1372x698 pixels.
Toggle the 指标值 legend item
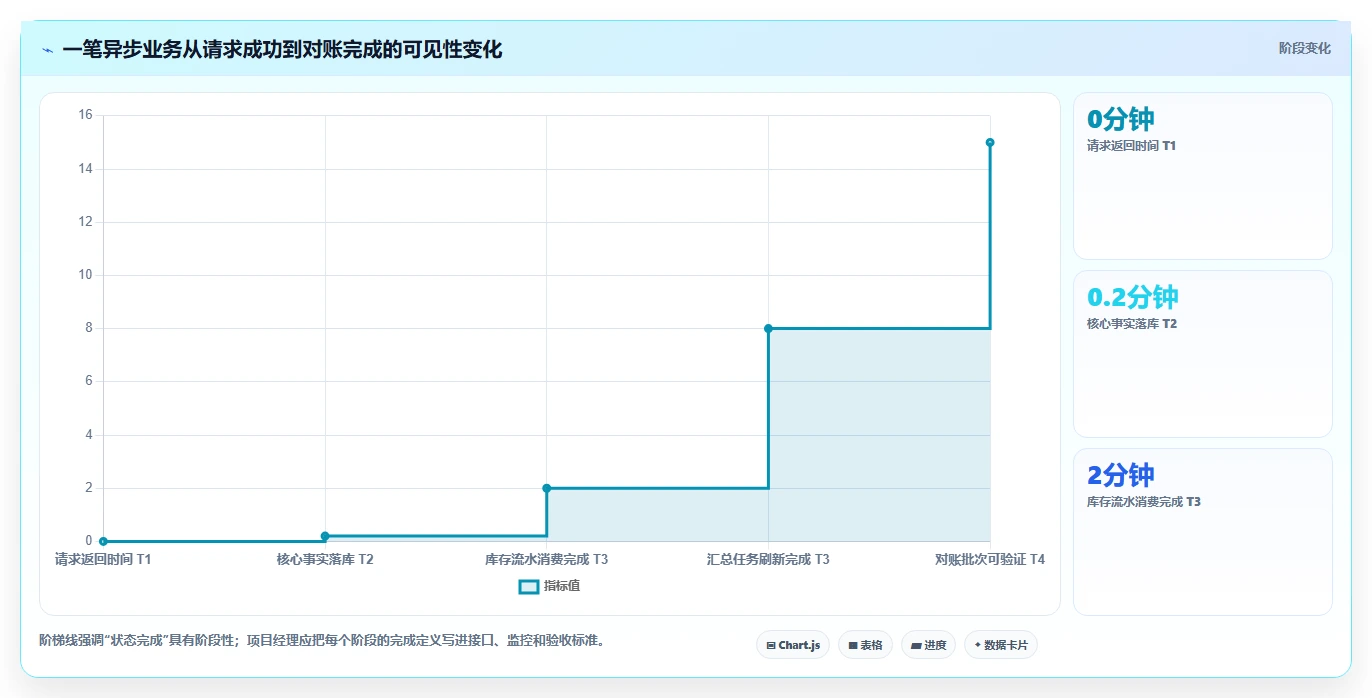point(549,586)
